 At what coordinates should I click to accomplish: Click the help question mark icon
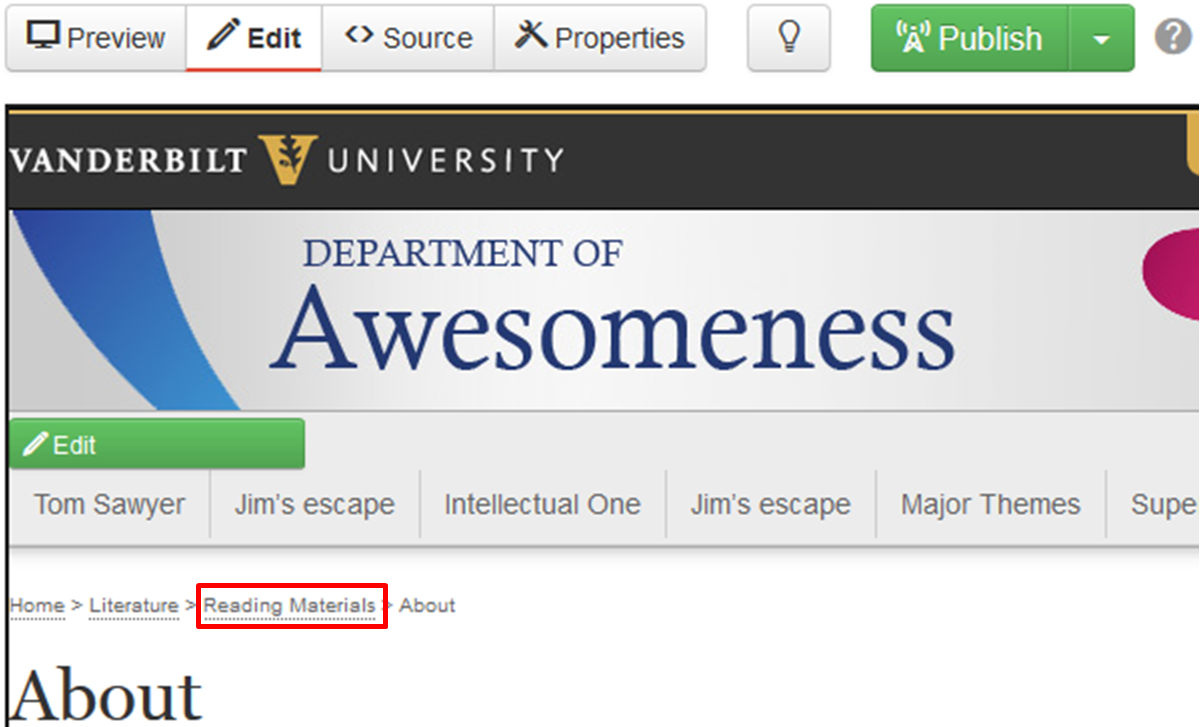(1172, 38)
